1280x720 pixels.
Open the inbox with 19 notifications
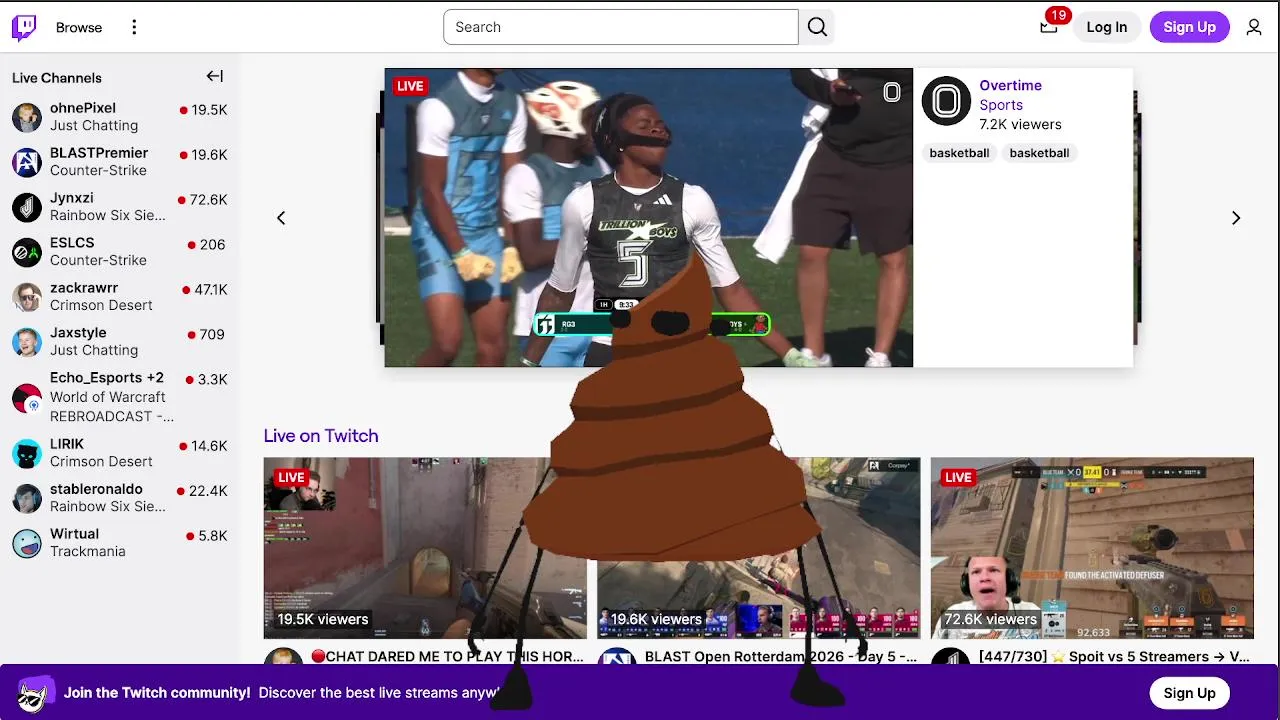point(1049,27)
